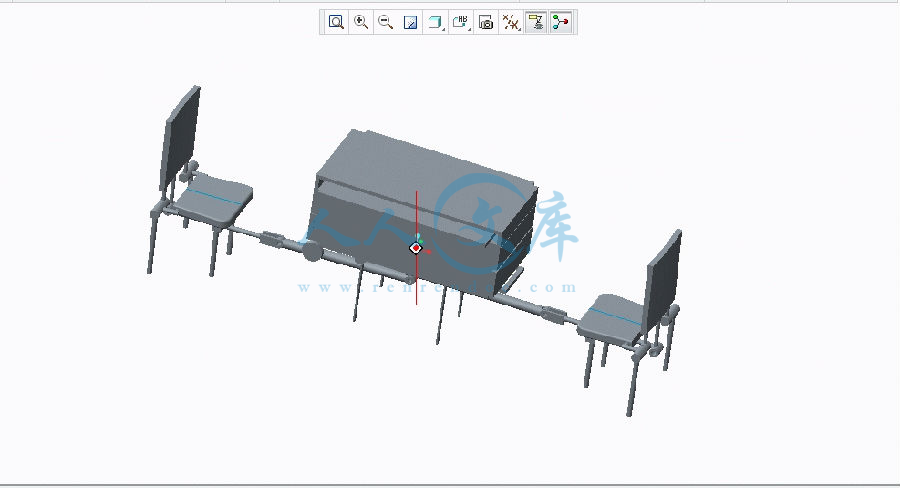The width and height of the screenshot is (900, 488).
Task: Open the Datum Display Filters dropdown
Action: pos(511,22)
